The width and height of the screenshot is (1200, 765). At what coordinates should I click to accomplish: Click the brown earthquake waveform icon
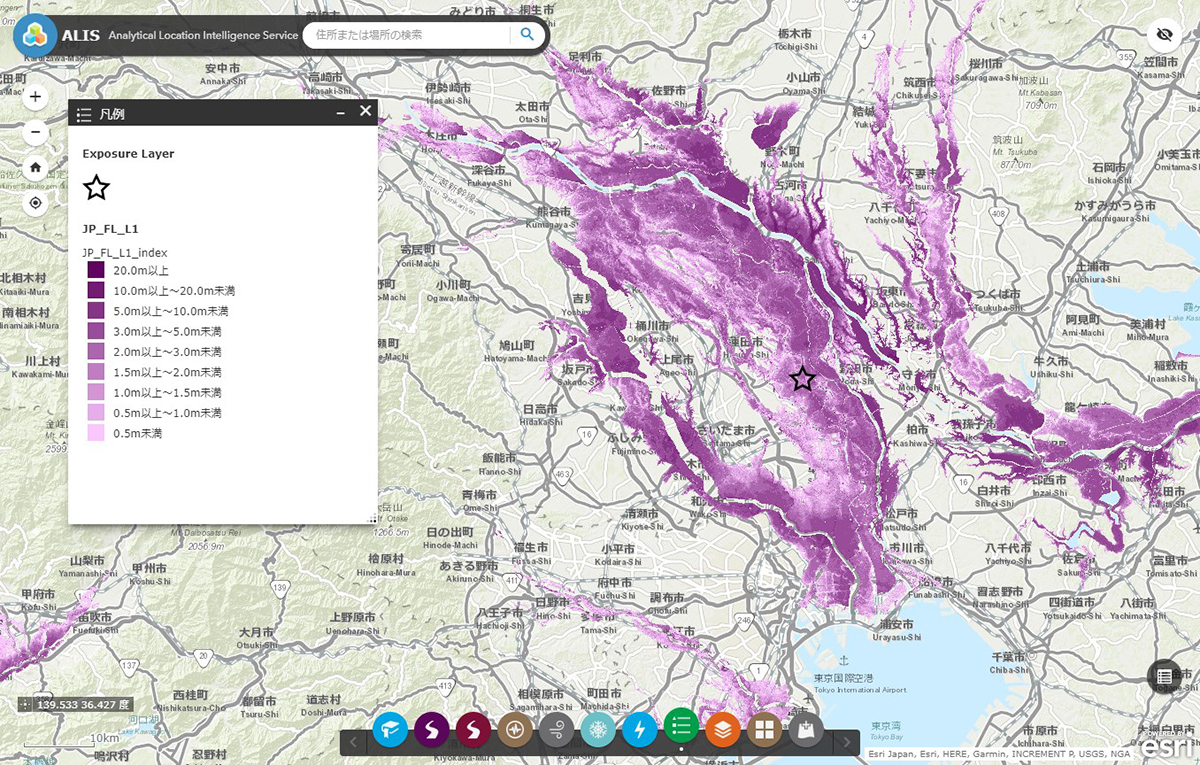515,729
